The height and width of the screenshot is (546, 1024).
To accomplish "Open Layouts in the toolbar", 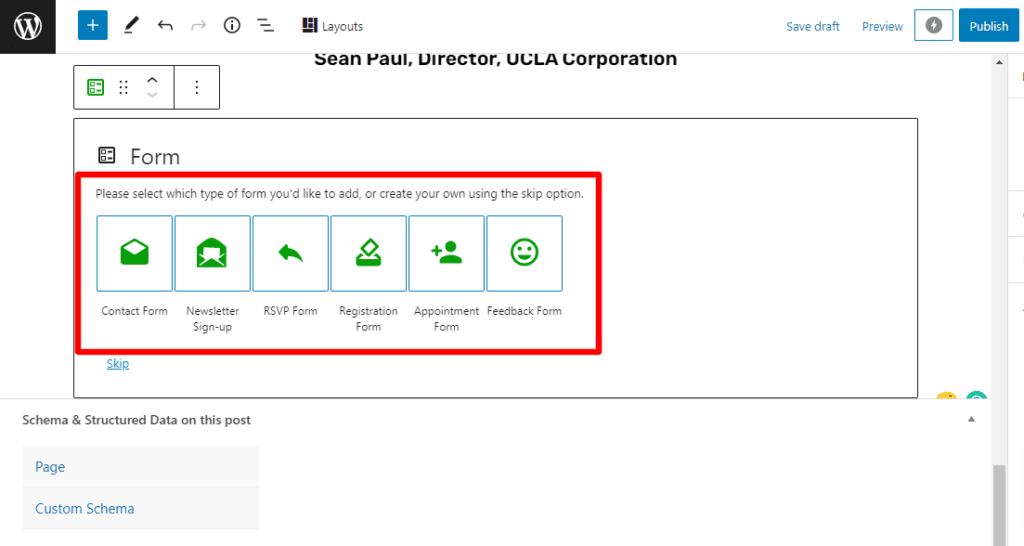I will click(332, 26).
